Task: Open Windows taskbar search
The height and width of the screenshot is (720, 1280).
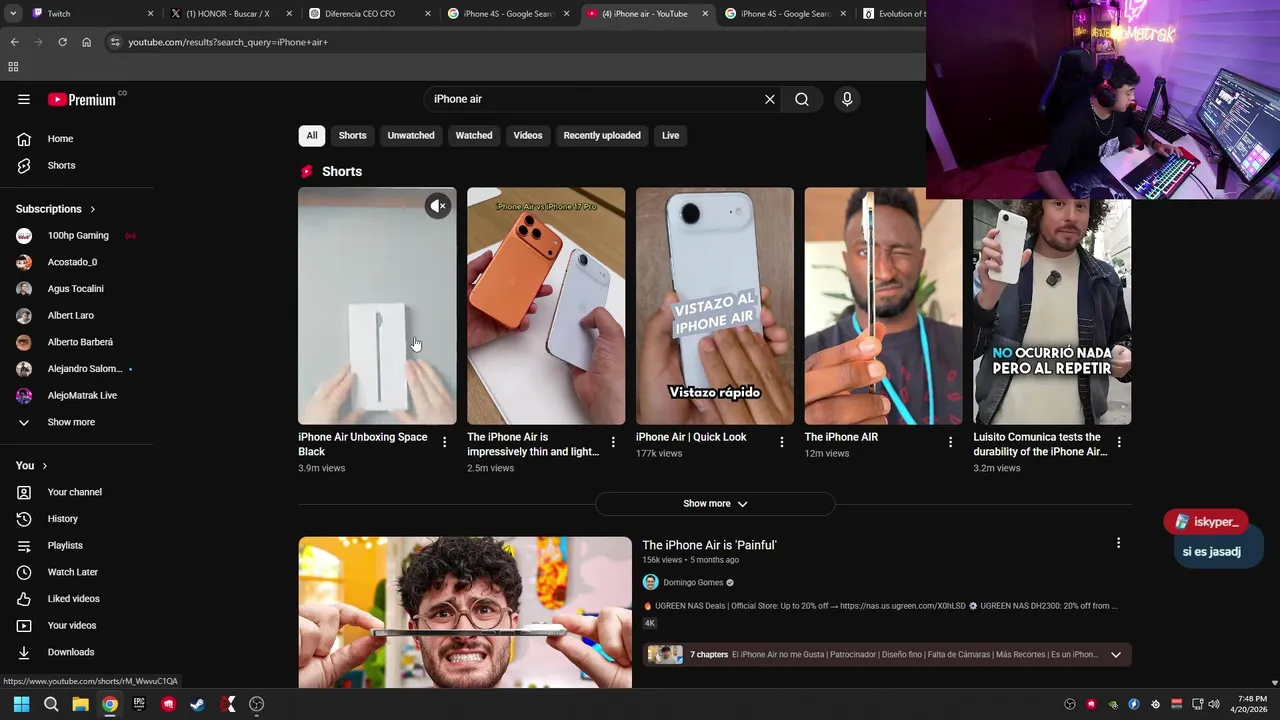Action: pos(51,704)
